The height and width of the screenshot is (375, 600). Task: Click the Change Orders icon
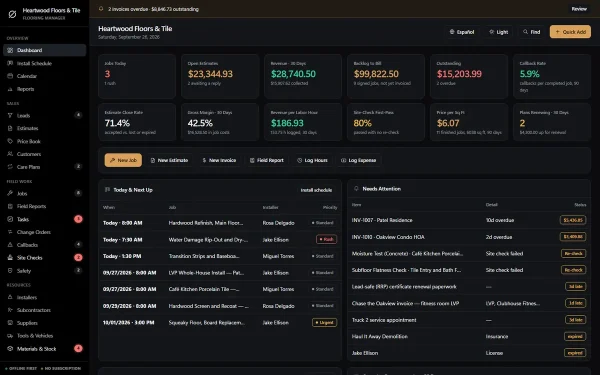click(10, 232)
